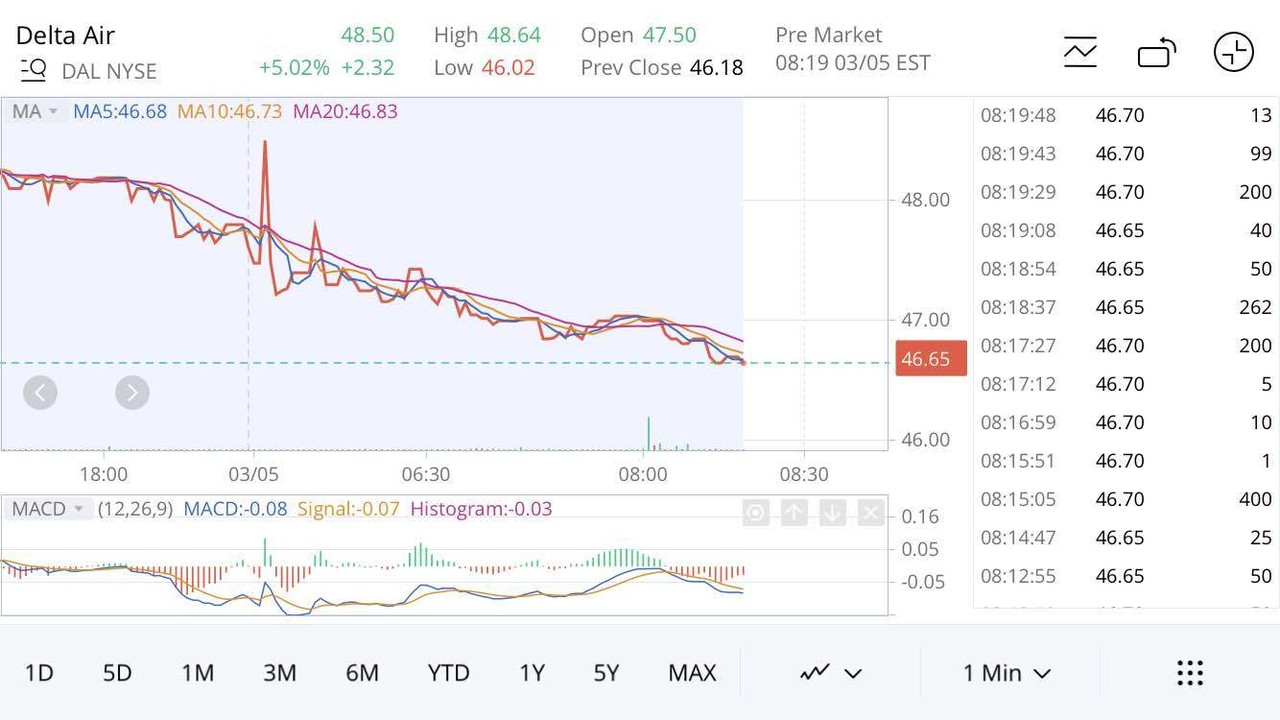
Task: Tap the symbol search icon beside DAL NYSE
Action: pos(33,70)
